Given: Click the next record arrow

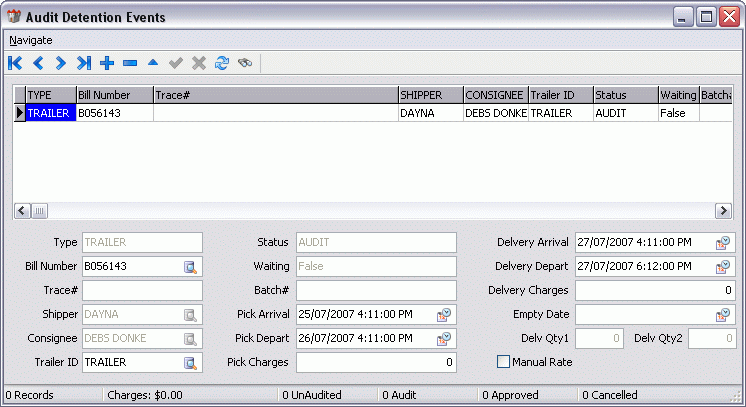Looking at the screenshot, I should coord(61,63).
